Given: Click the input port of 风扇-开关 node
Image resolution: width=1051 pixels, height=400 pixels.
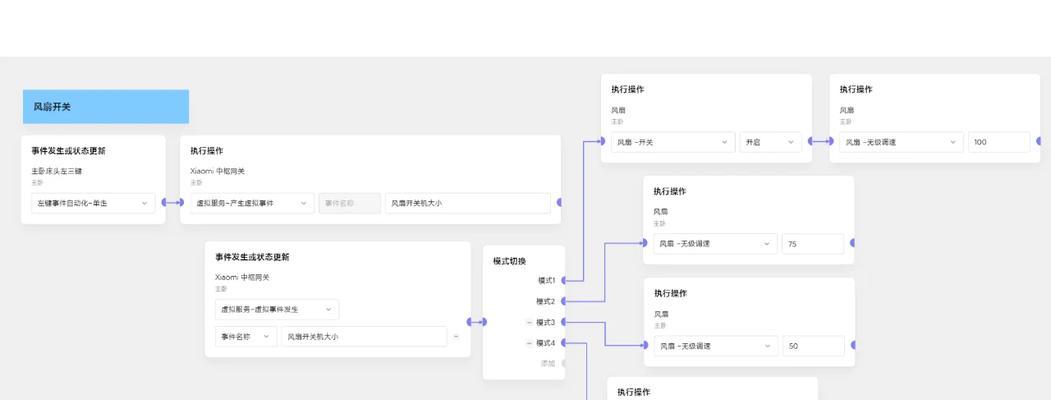Looking at the screenshot, I should (x=602, y=141).
